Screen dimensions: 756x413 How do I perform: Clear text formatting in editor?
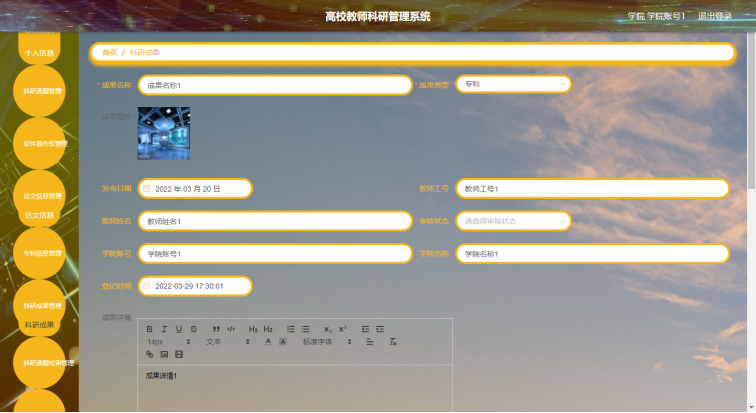(392, 342)
